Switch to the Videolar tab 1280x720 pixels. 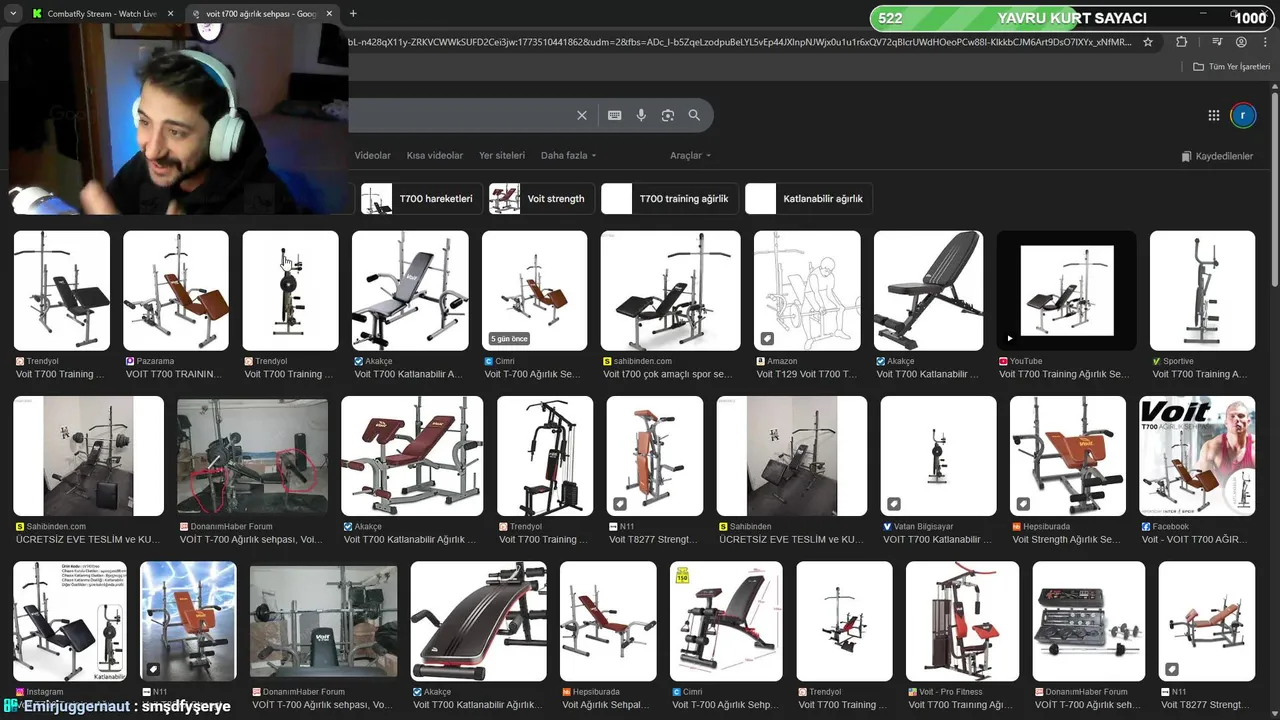coord(373,156)
